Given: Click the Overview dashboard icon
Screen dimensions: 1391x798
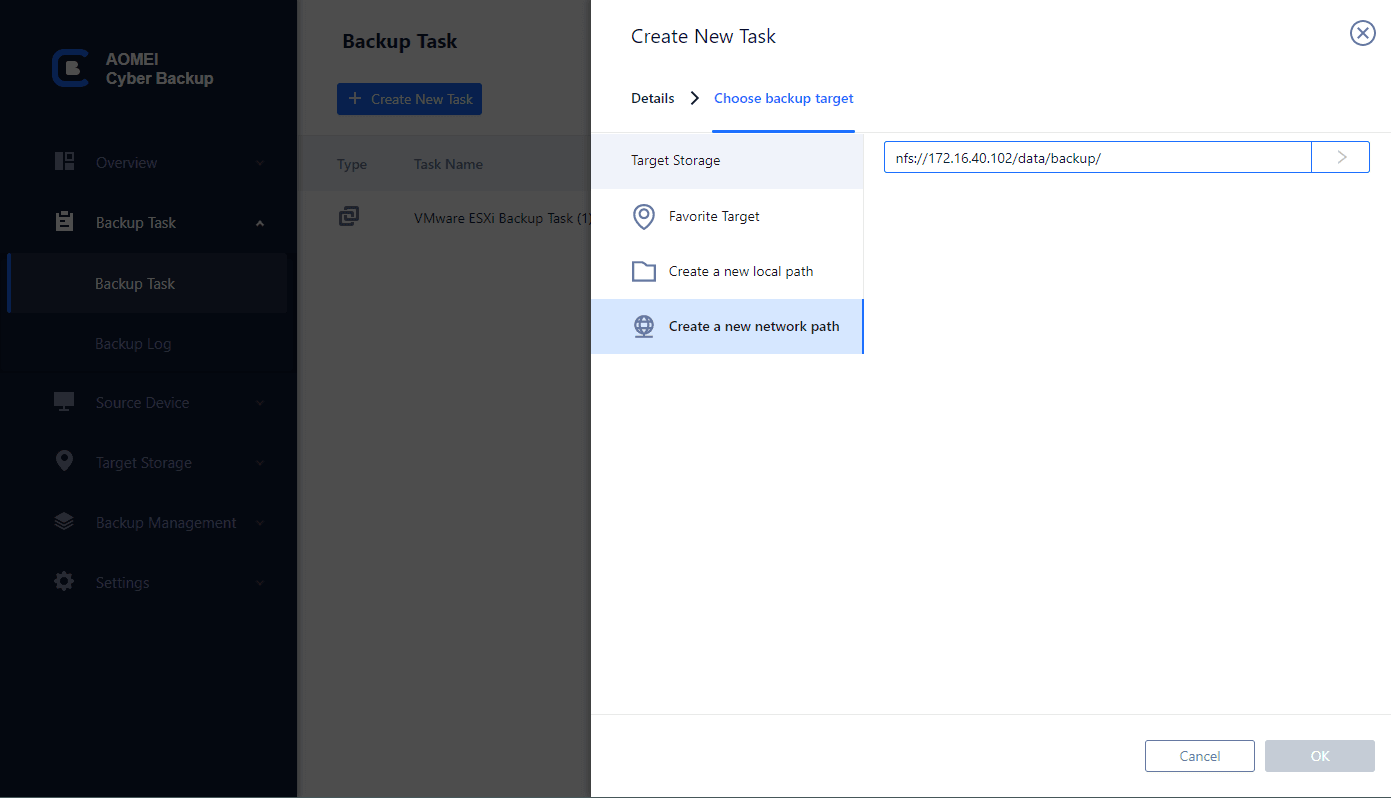Looking at the screenshot, I should point(65,162).
